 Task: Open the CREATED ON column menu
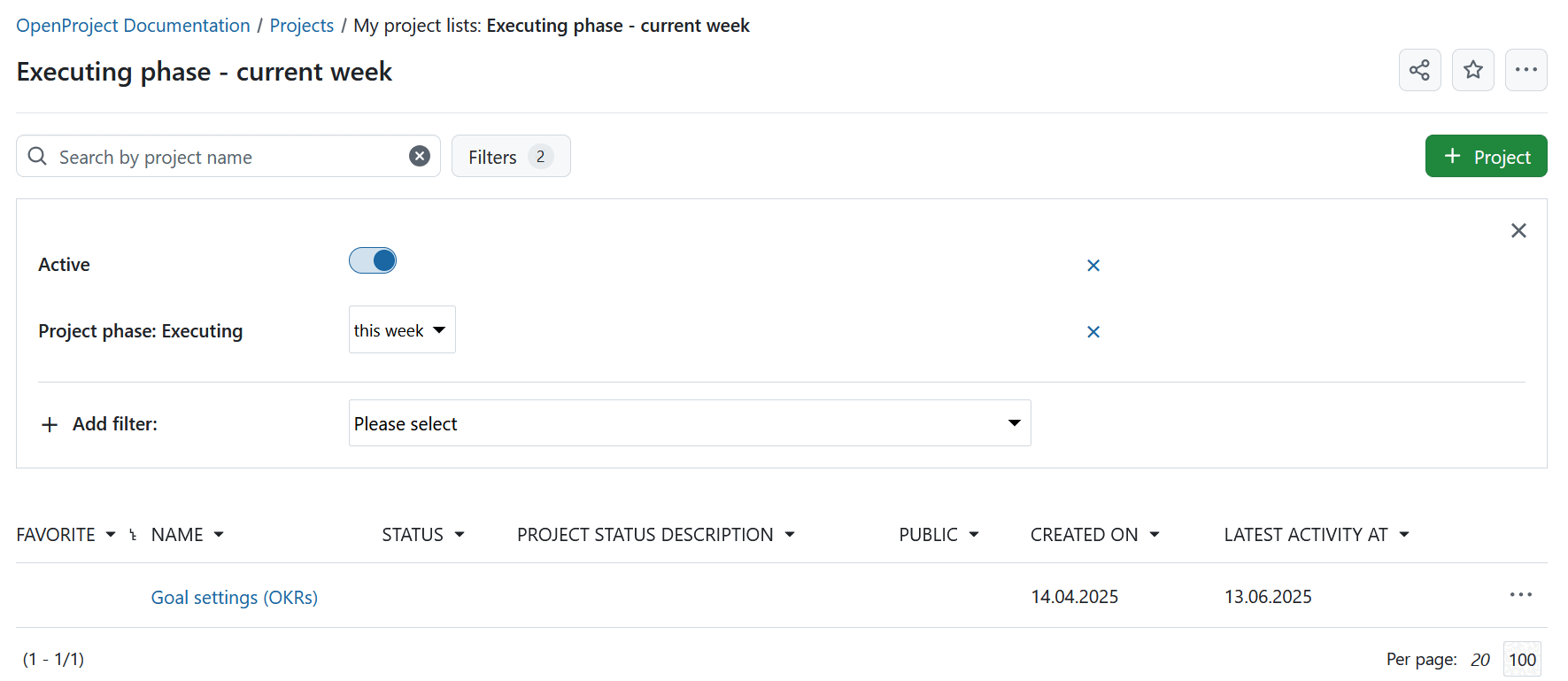(x=1094, y=535)
